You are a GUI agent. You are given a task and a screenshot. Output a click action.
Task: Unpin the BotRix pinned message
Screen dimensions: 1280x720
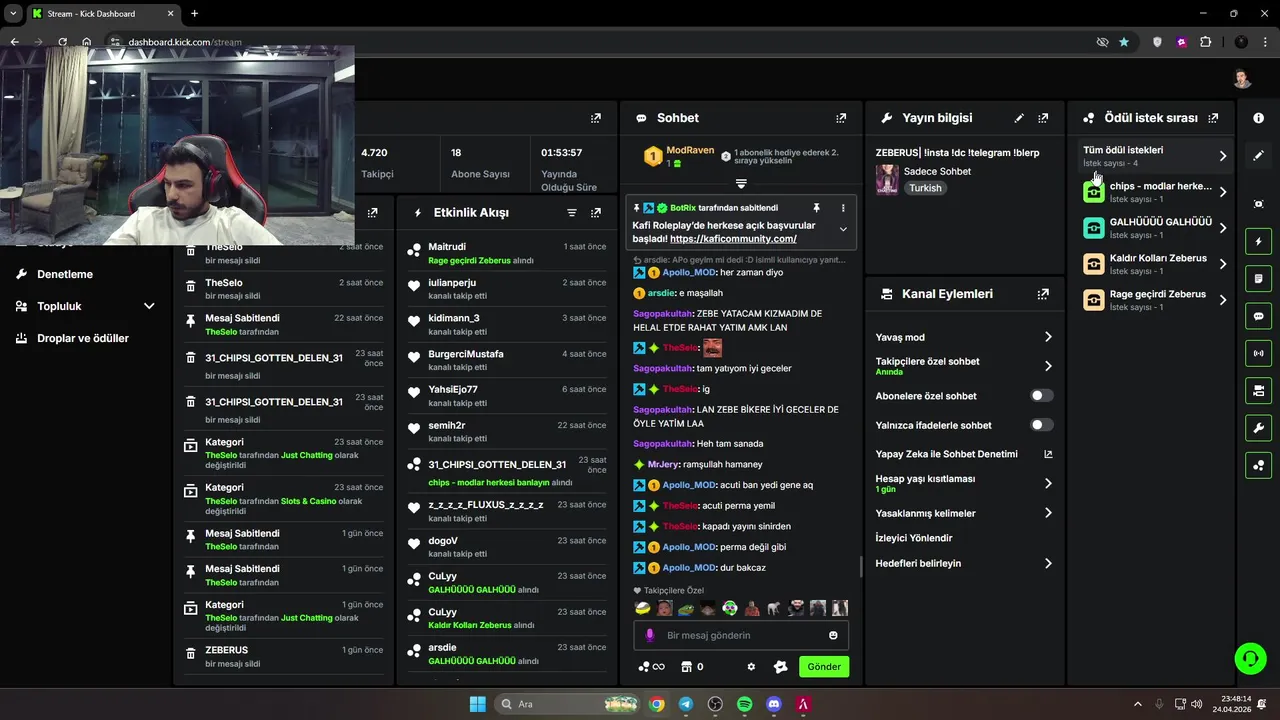click(816, 208)
